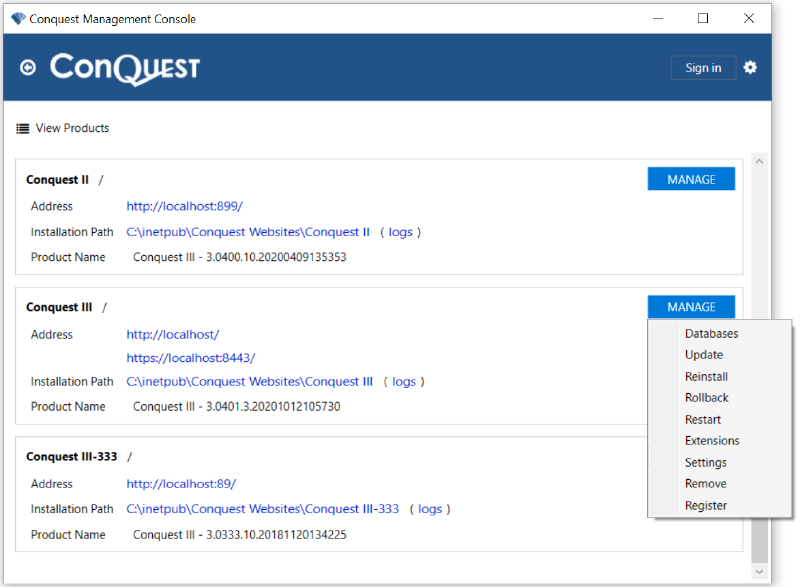
Task: Open the https://localhost:8443/ address link
Action: point(190,358)
